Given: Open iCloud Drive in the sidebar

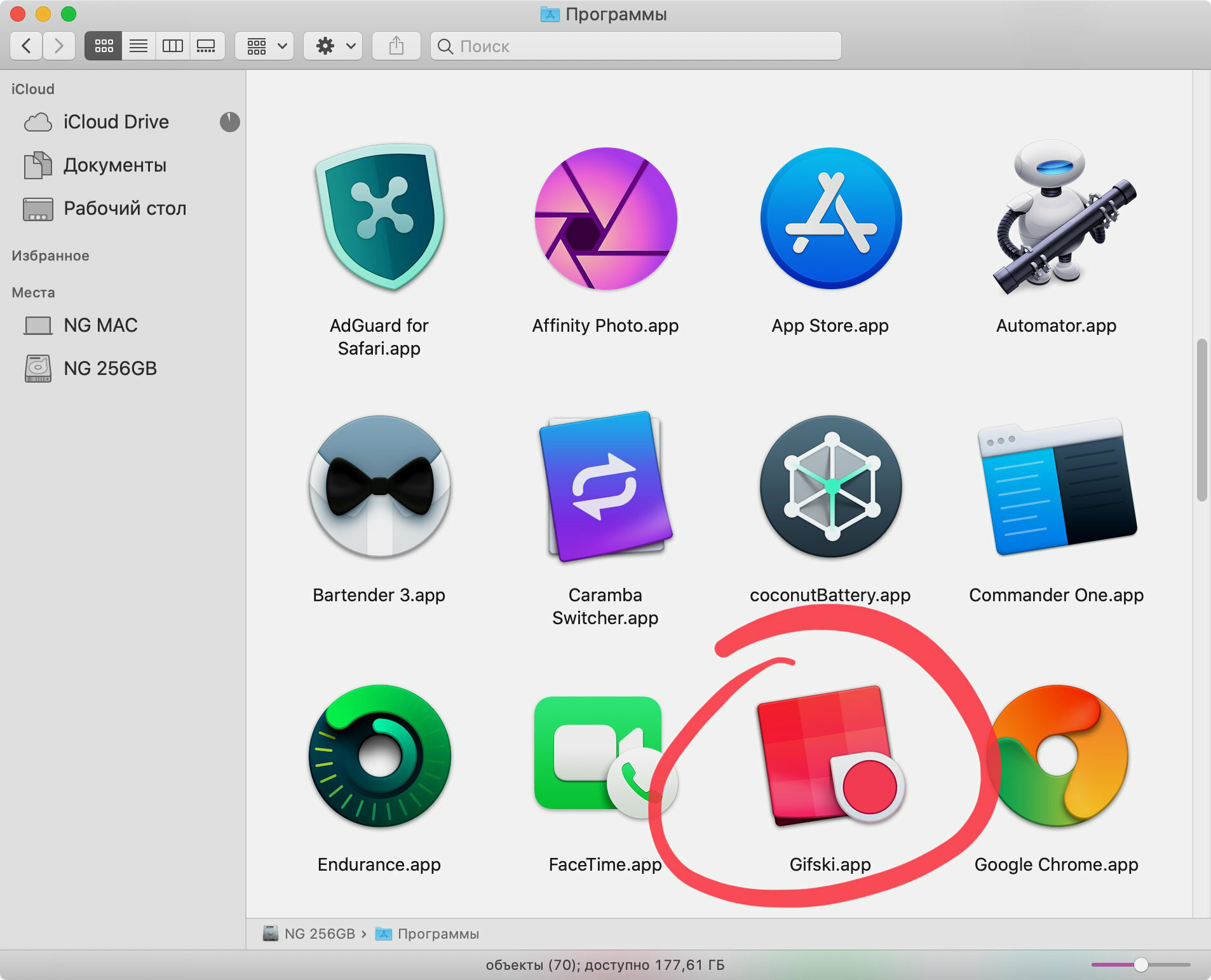Looking at the screenshot, I should coord(116,122).
